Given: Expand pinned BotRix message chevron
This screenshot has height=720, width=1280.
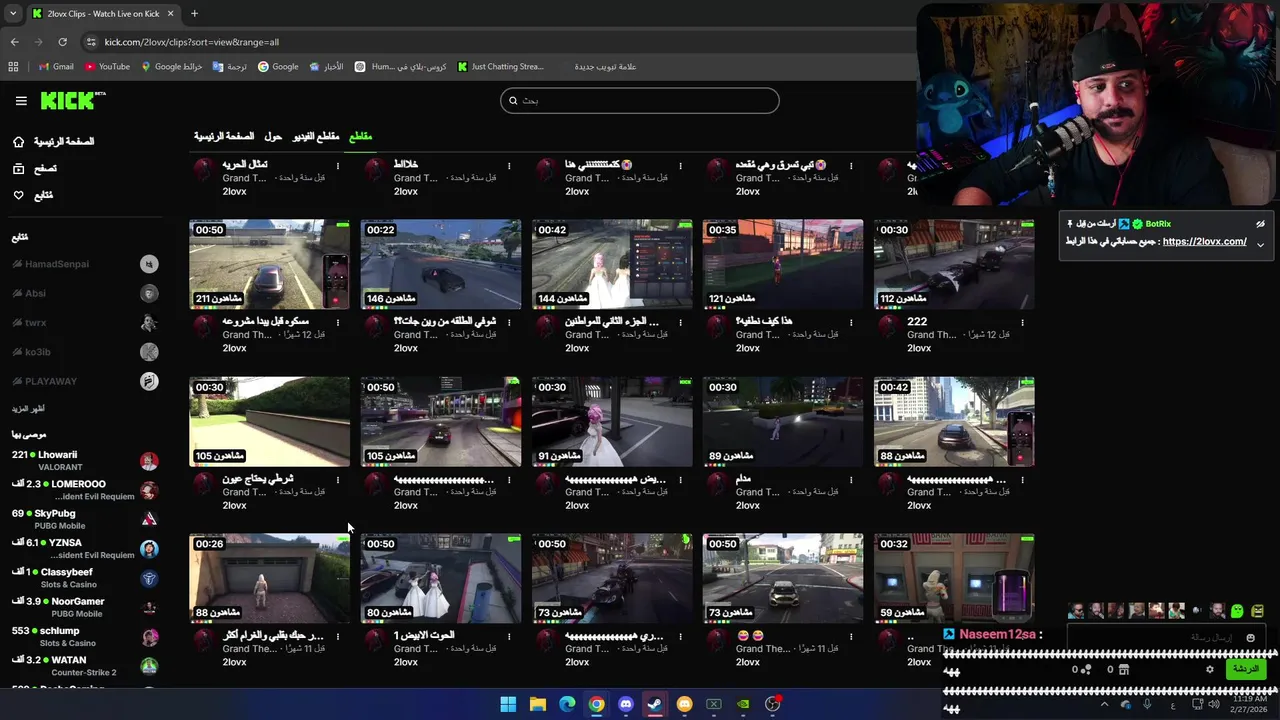Looking at the screenshot, I should coord(1260,244).
